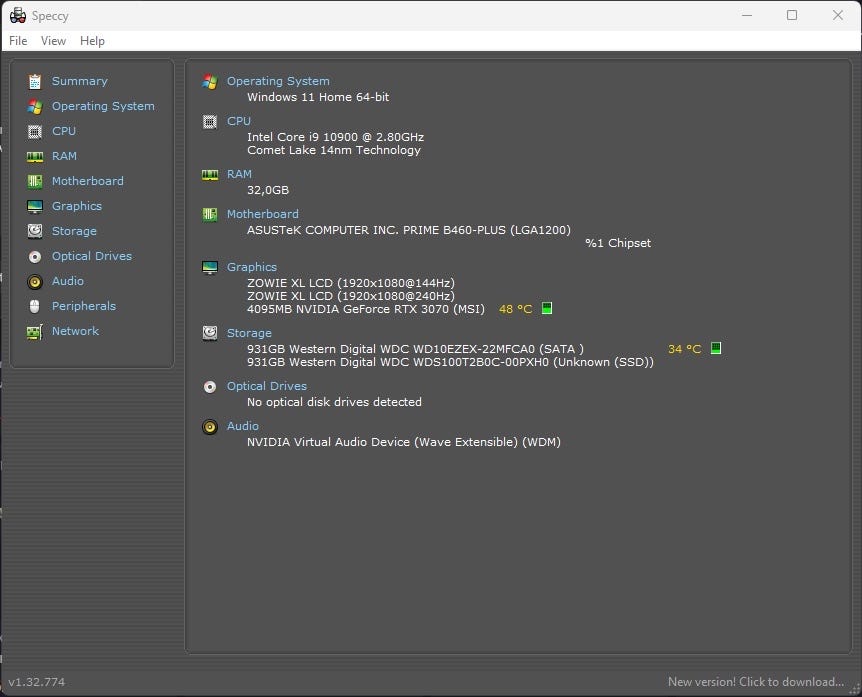Click the Peripherals mouse icon in sidebar
The width and height of the screenshot is (862, 697).
coord(35,306)
